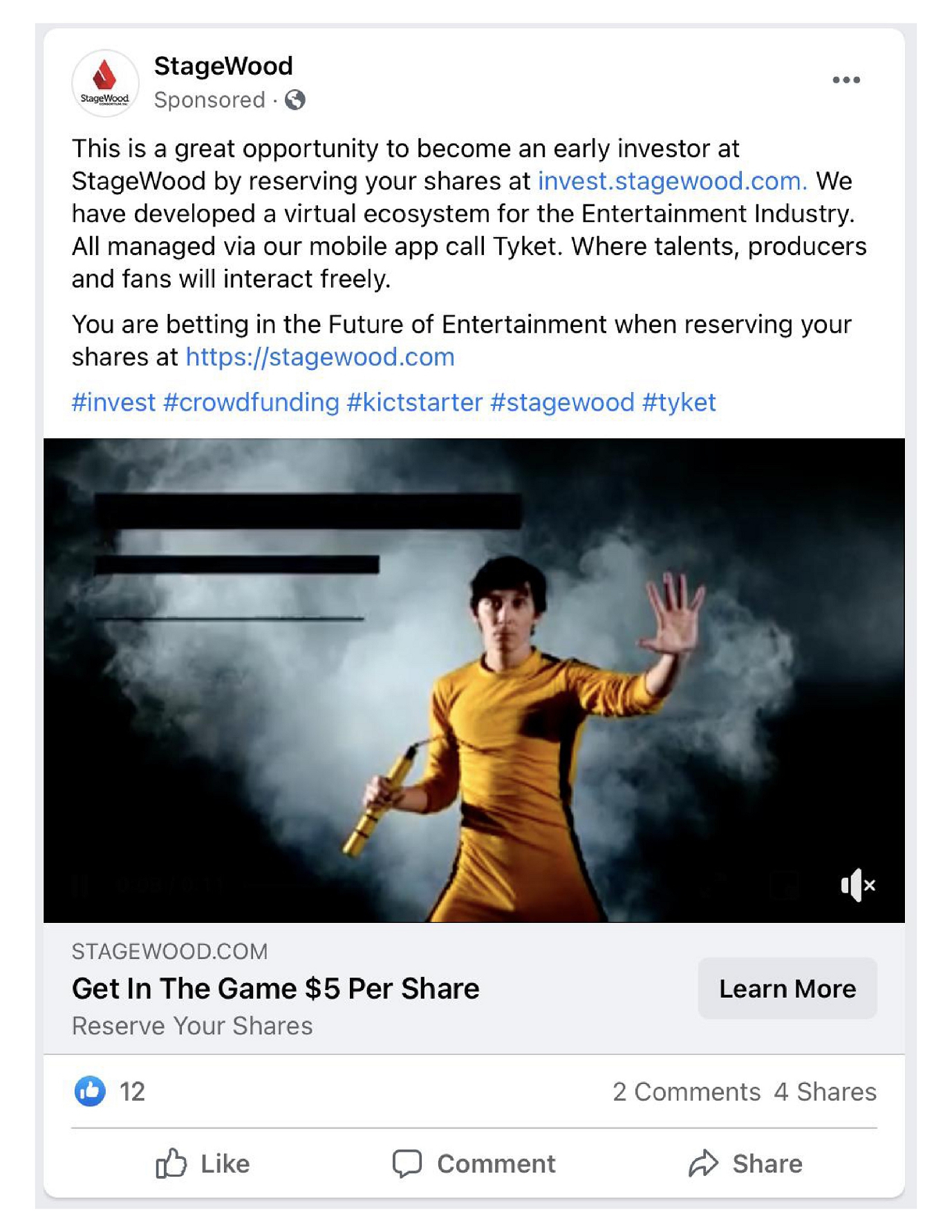This screenshot has width=952, height=1232.
Task: Open the https://stagewood.com link
Action: [320, 357]
